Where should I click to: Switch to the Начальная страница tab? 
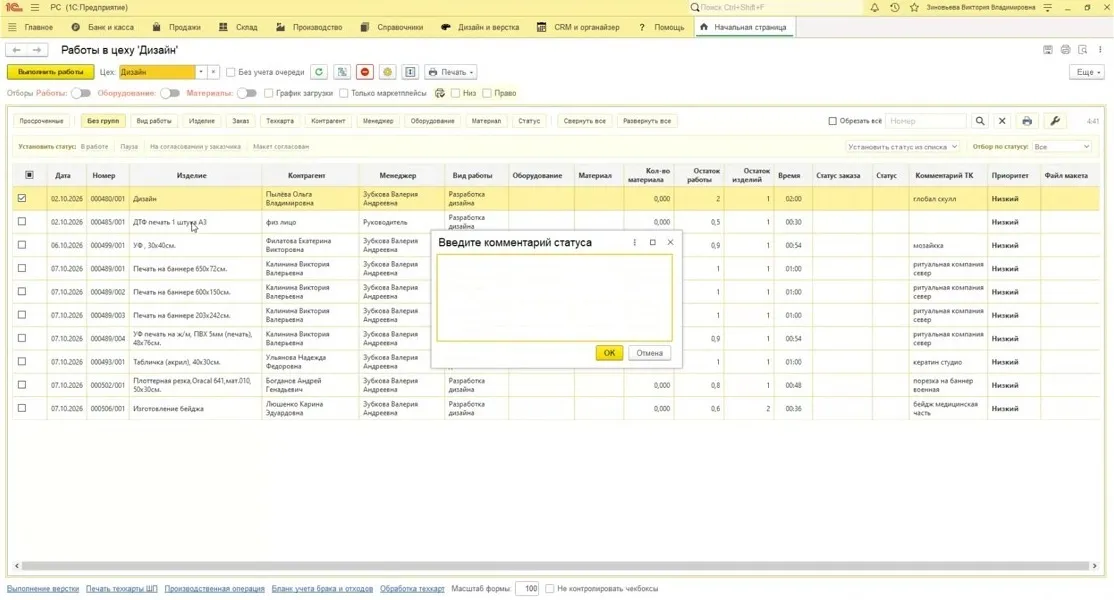[743, 27]
